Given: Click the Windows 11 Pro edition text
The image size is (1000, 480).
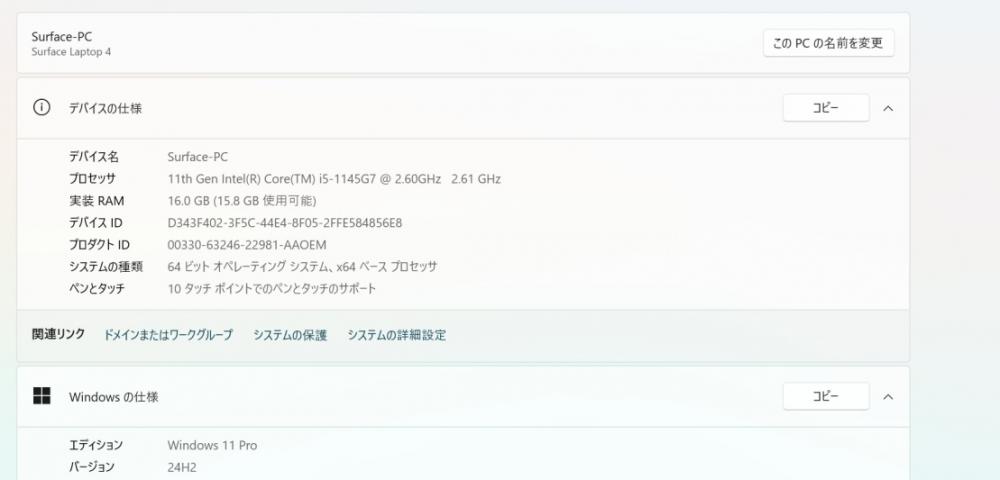Looking at the screenshot, I should [212, 445].
